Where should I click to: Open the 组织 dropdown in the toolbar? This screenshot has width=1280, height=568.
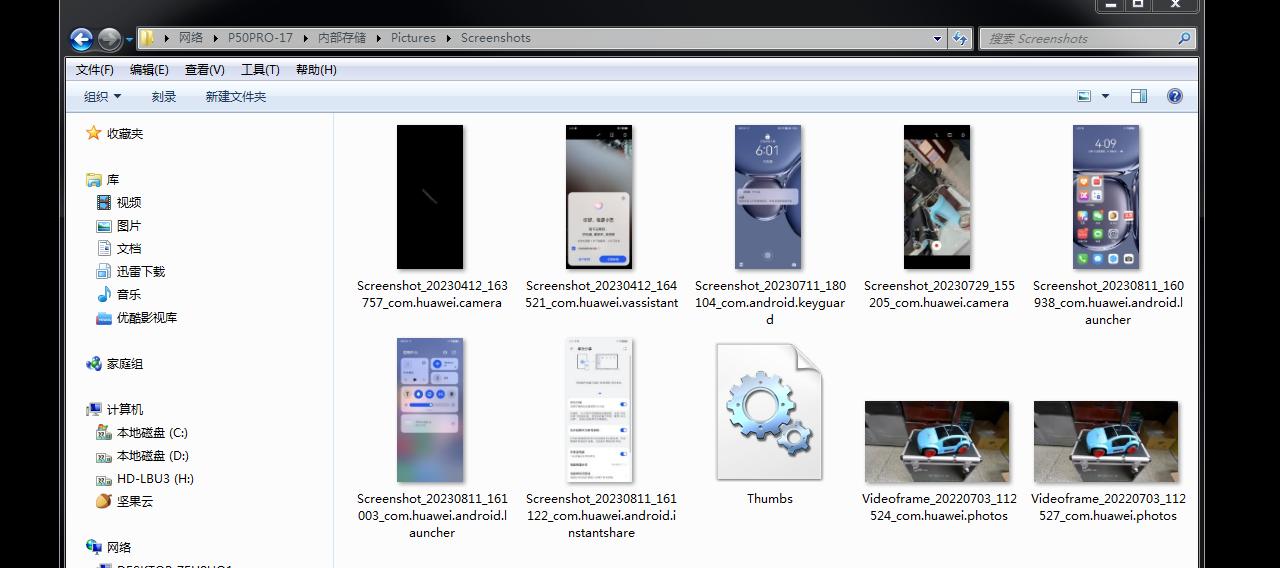point(102,97)
